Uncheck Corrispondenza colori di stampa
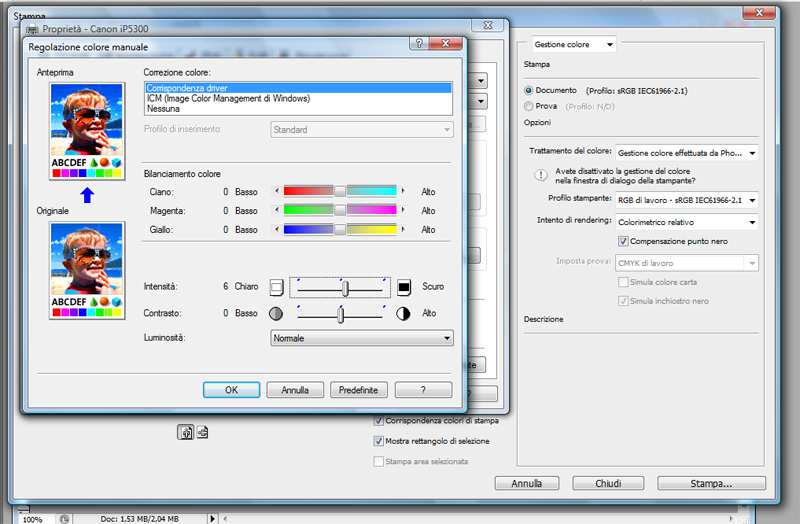 (x=378, y=420)
